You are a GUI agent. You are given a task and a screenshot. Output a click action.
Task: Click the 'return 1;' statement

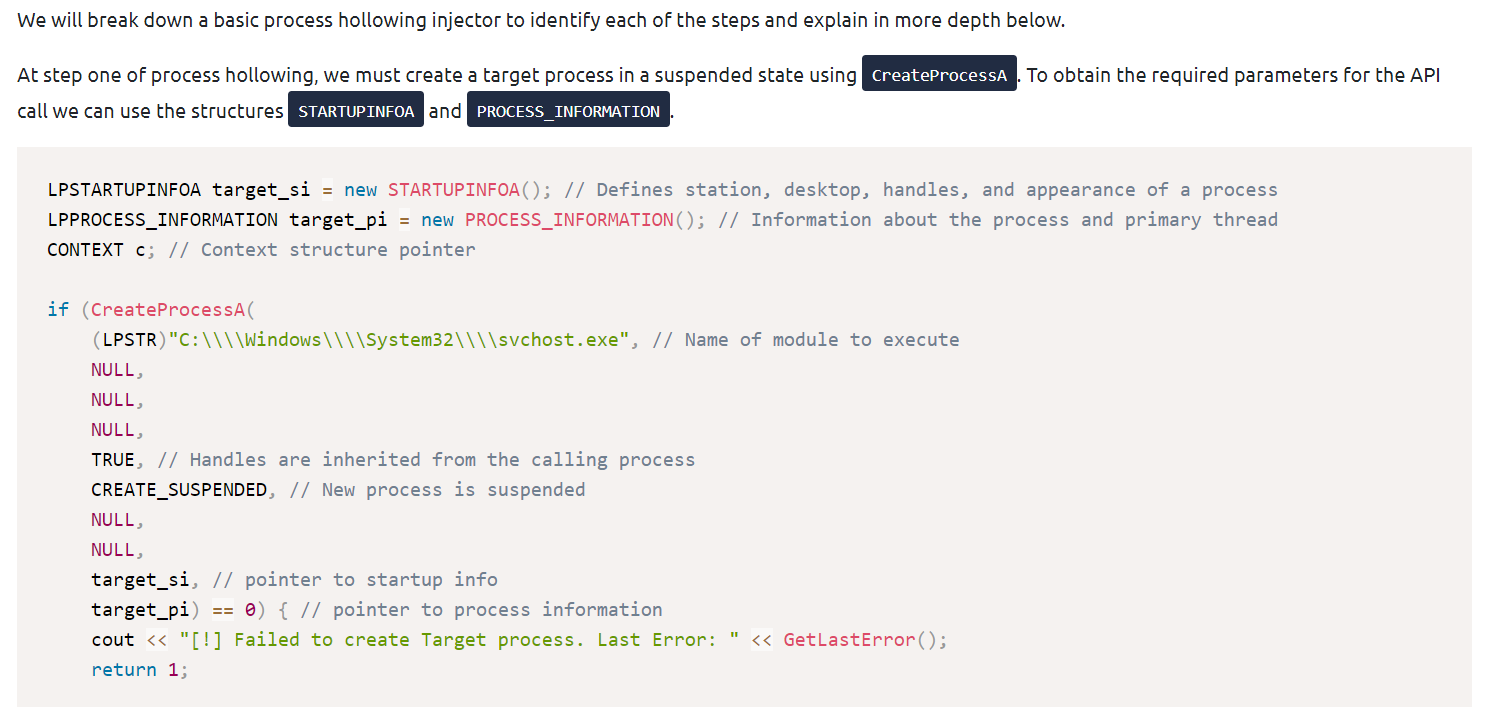[139, 670]
